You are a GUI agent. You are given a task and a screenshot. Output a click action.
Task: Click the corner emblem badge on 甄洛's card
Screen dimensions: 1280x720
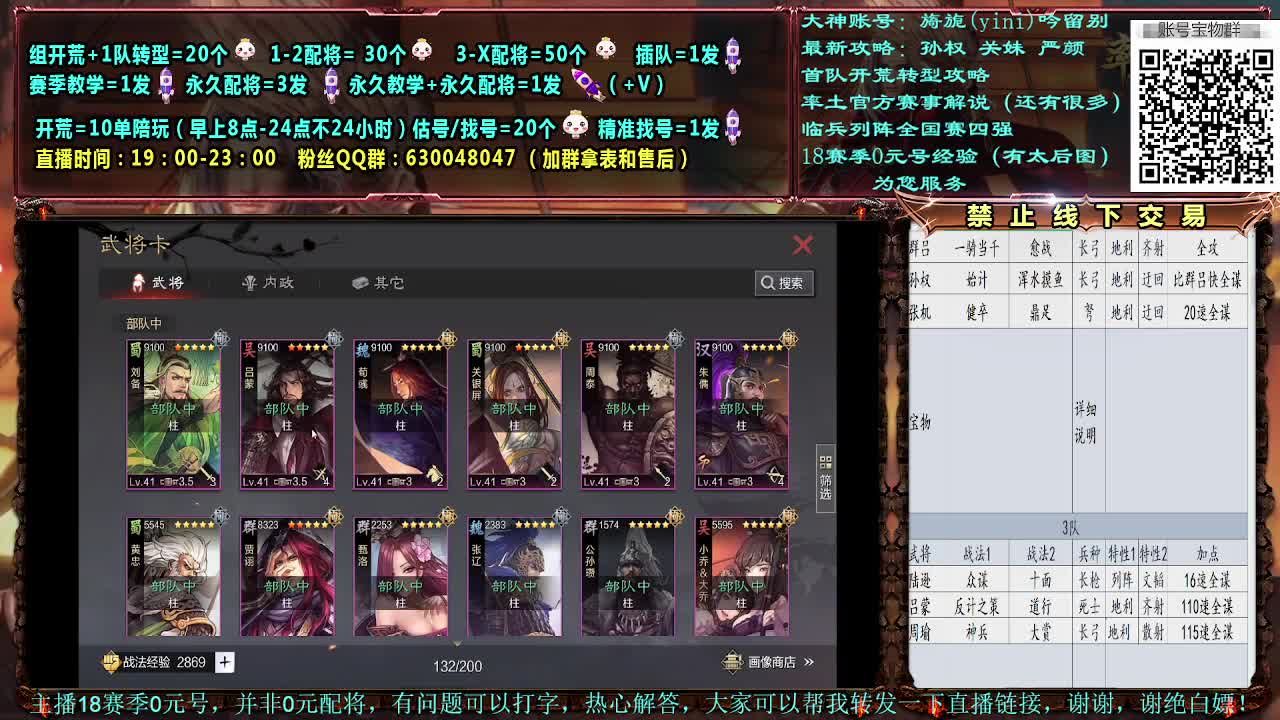coord(448,517)
